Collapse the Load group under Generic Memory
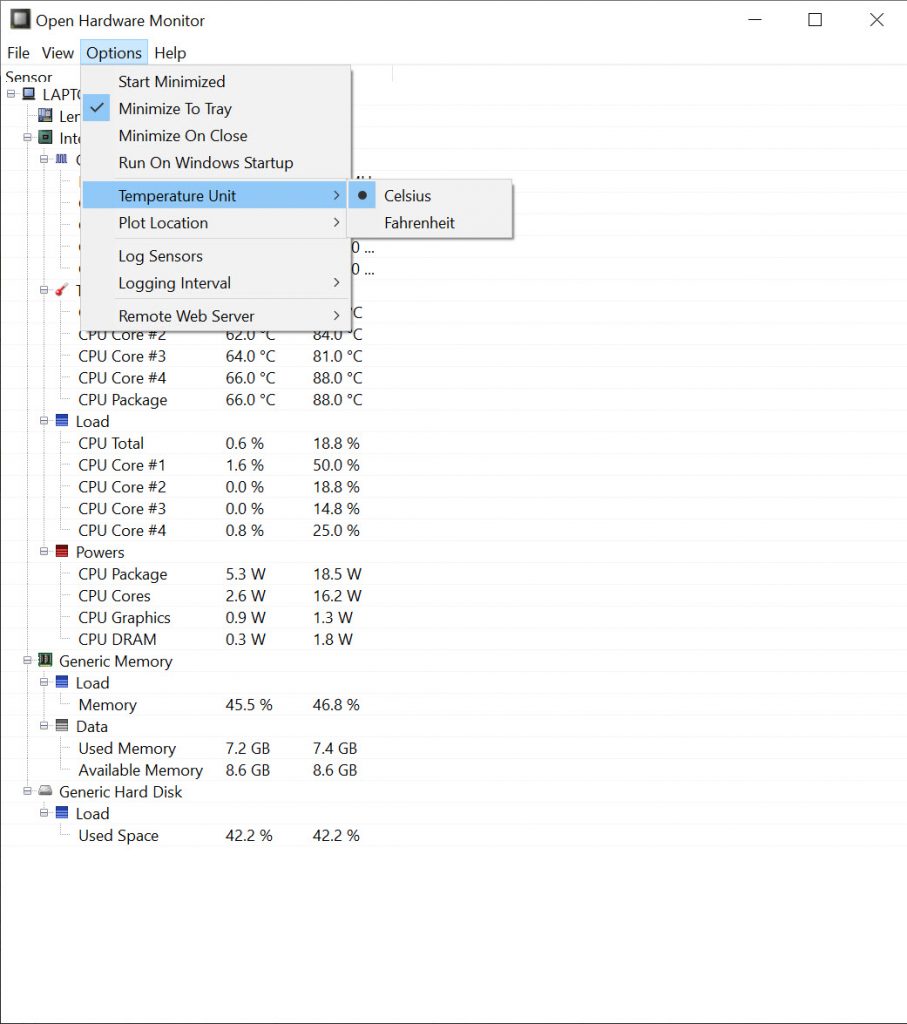This screenshot has height=1024, width=907. click(x=44, y=682)
